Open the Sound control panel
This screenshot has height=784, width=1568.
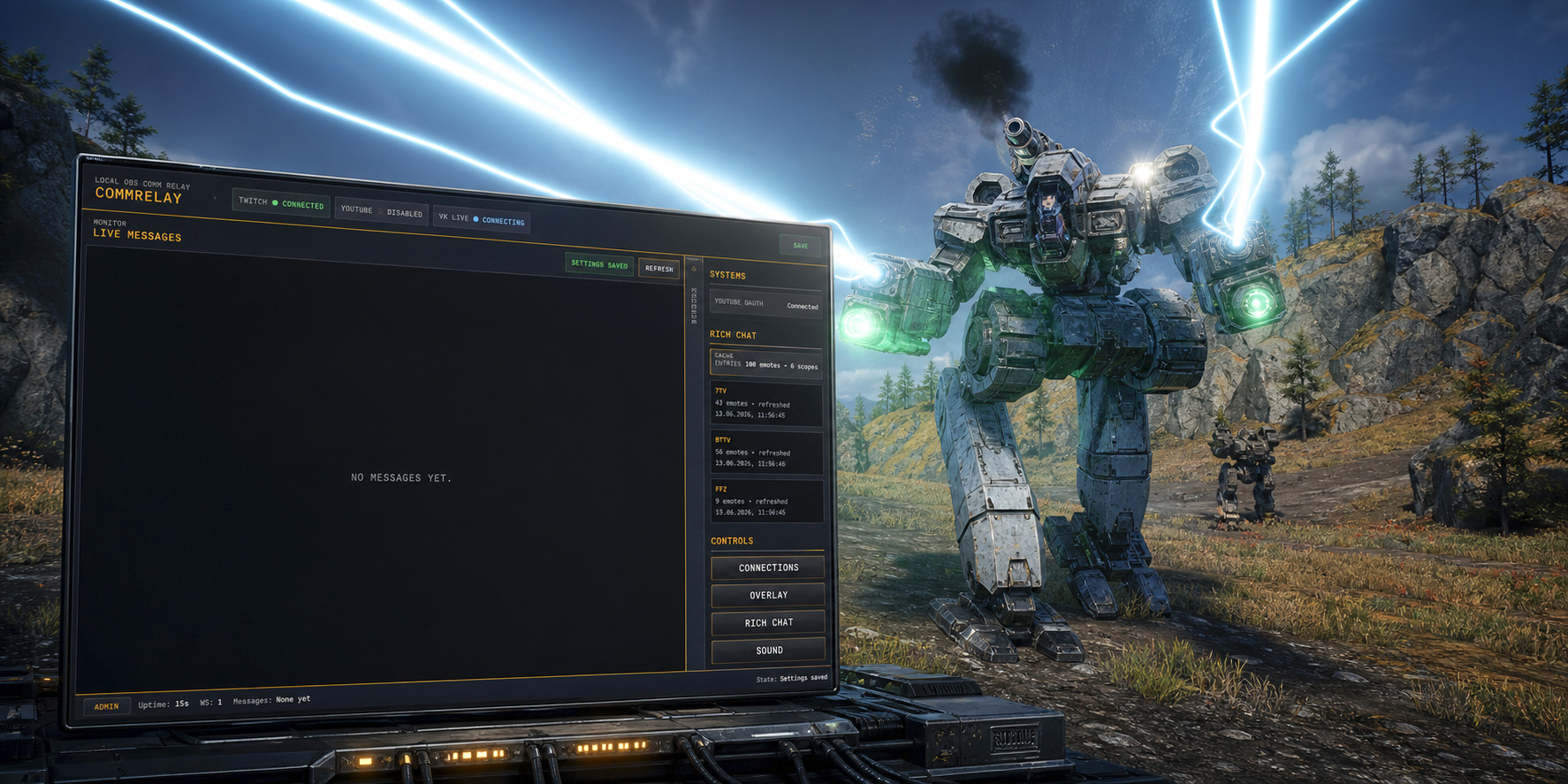(769, 651)
